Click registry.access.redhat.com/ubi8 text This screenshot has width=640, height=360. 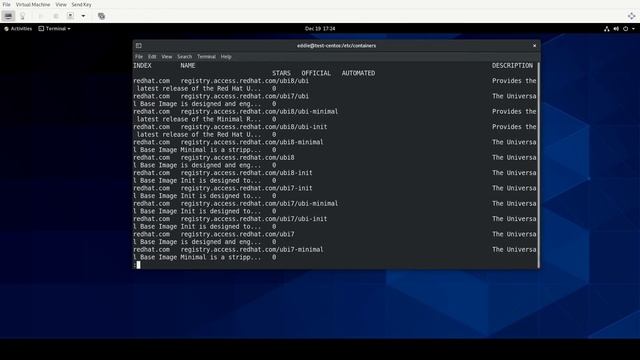pos(237,158)
